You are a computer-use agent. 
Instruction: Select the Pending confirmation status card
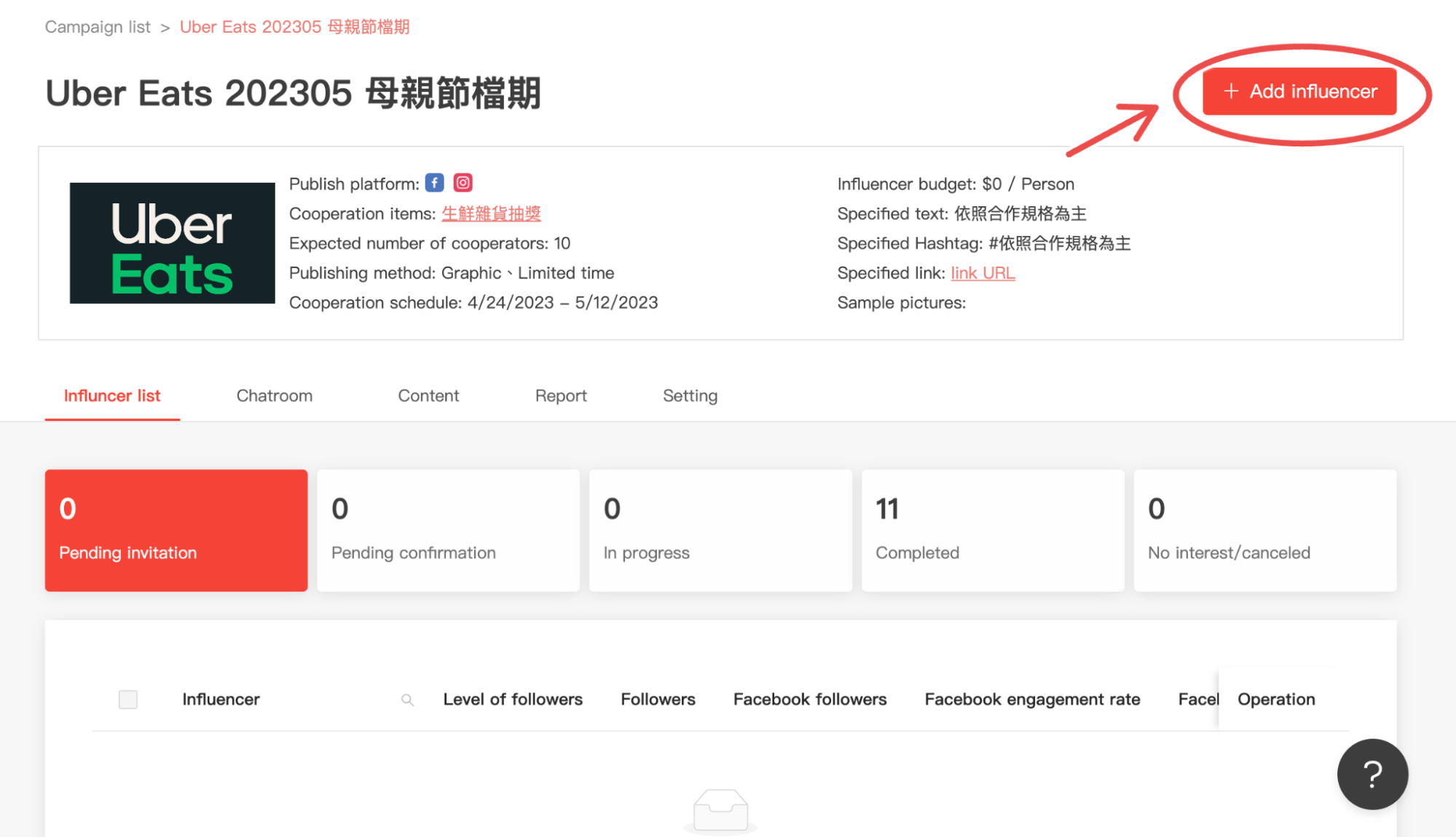coord(449,530)
